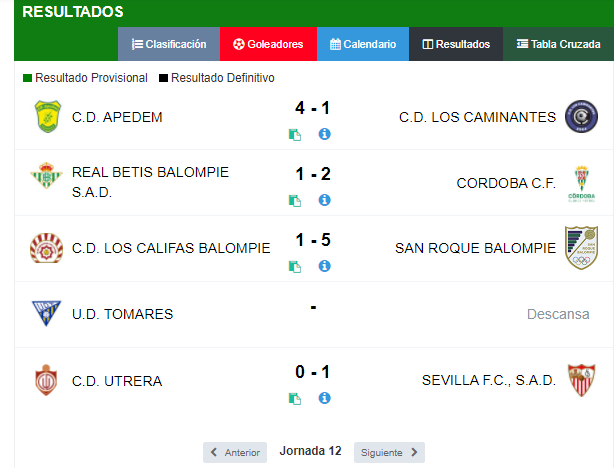Go to previous jornada with Anterior
The width and height of the screenshot is (616, 468).
click(x=235, y=452)
